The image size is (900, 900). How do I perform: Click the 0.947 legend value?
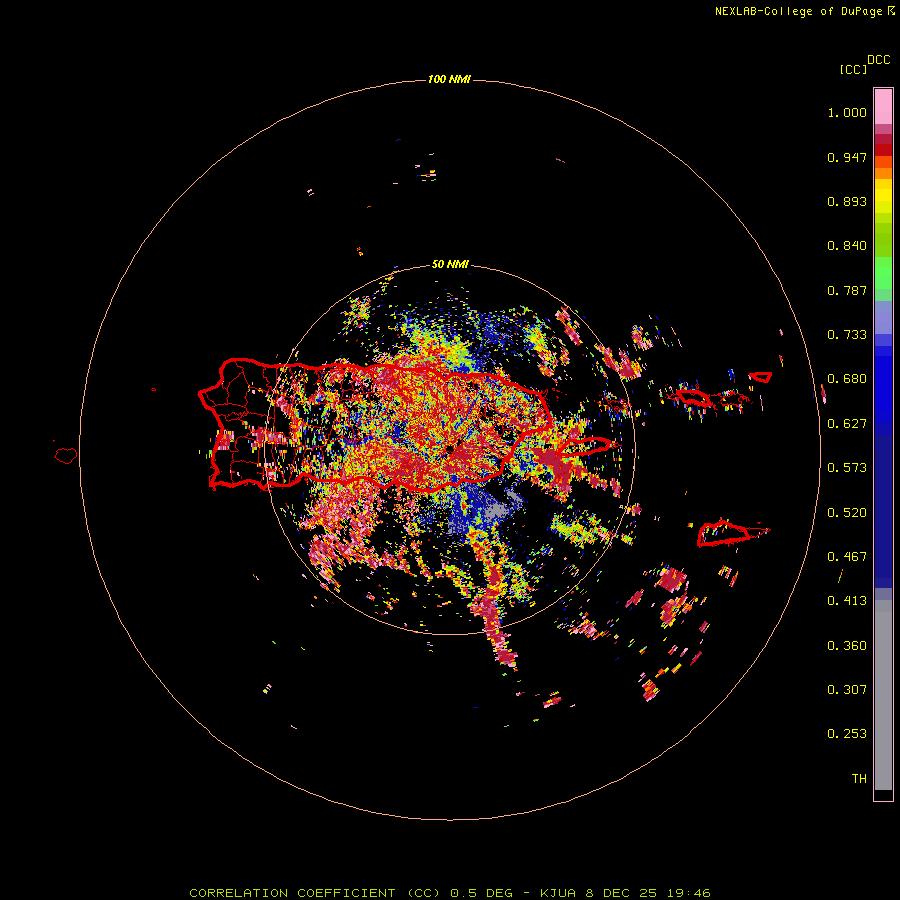tap(847, 157)
